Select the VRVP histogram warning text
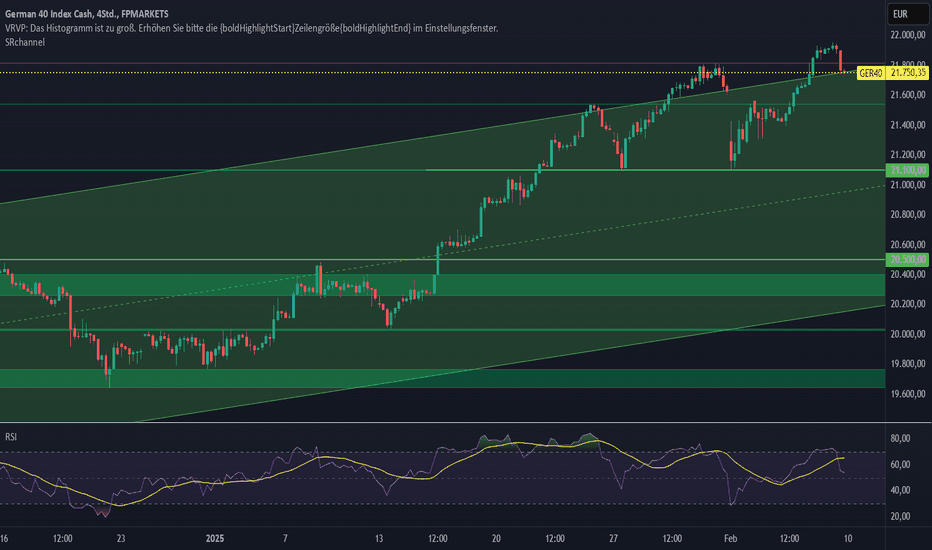This screenshot has height=550, width=932. [251, 28]
